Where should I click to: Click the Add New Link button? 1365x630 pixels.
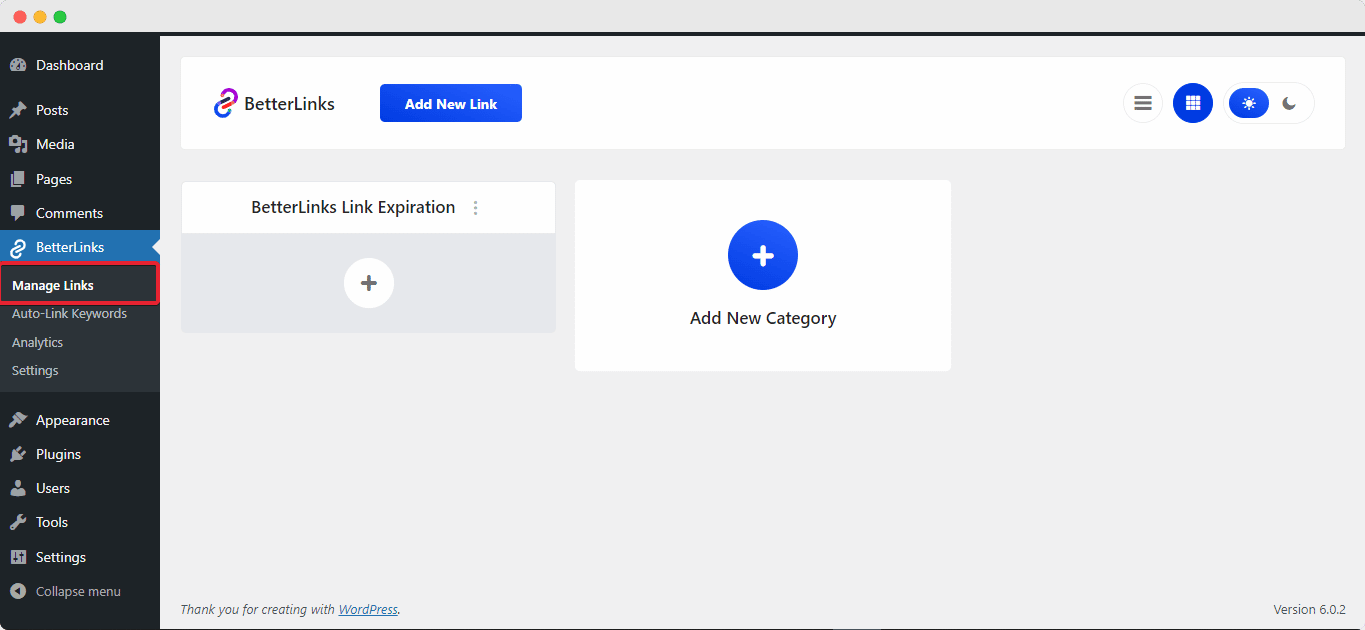[450, 102]
